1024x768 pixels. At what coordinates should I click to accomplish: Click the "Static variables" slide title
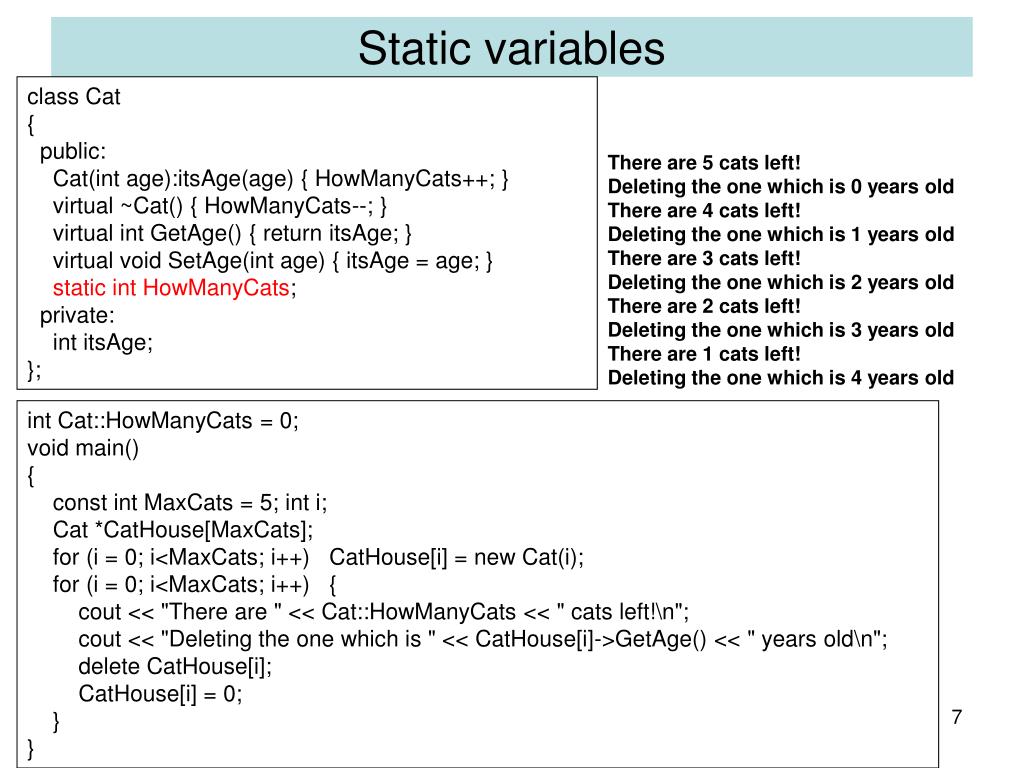(511, 48)
